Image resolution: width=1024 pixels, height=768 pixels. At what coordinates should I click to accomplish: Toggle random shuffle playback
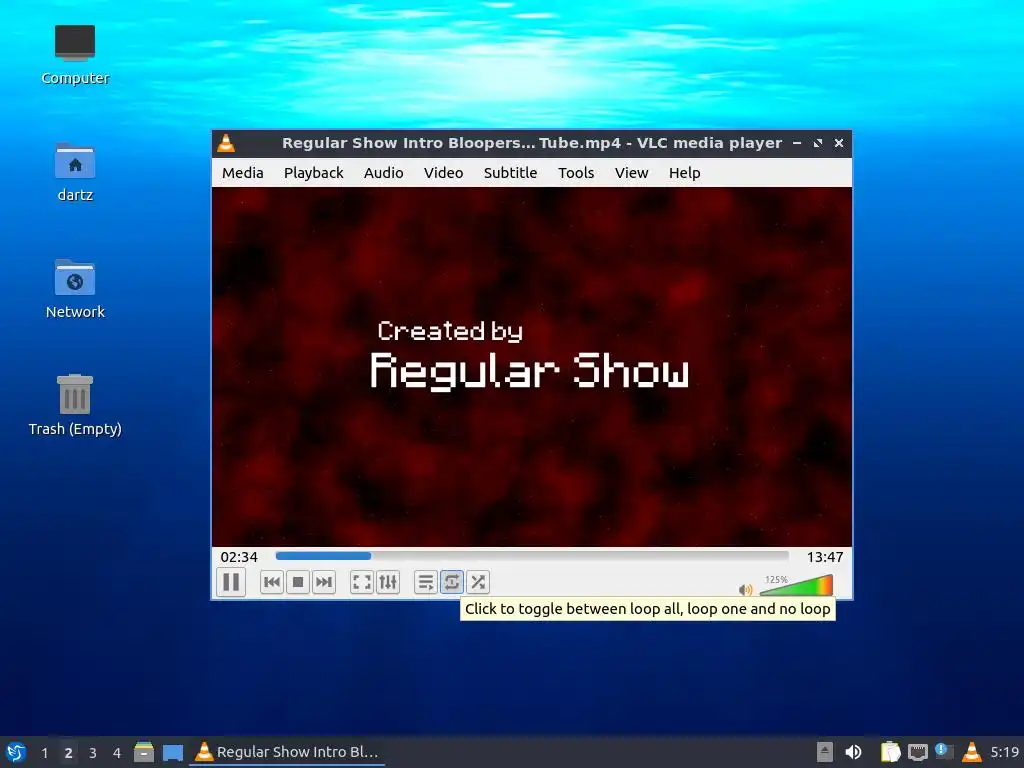click(x=478, y=582)
